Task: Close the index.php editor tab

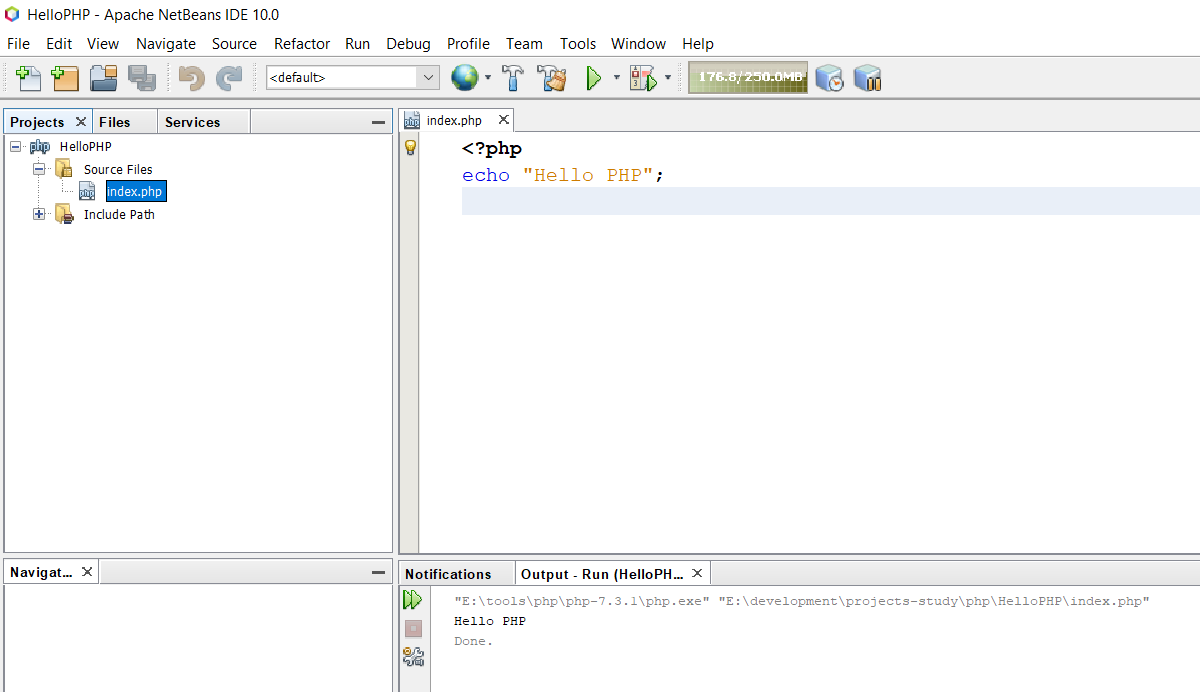Action: coord(504,120)
